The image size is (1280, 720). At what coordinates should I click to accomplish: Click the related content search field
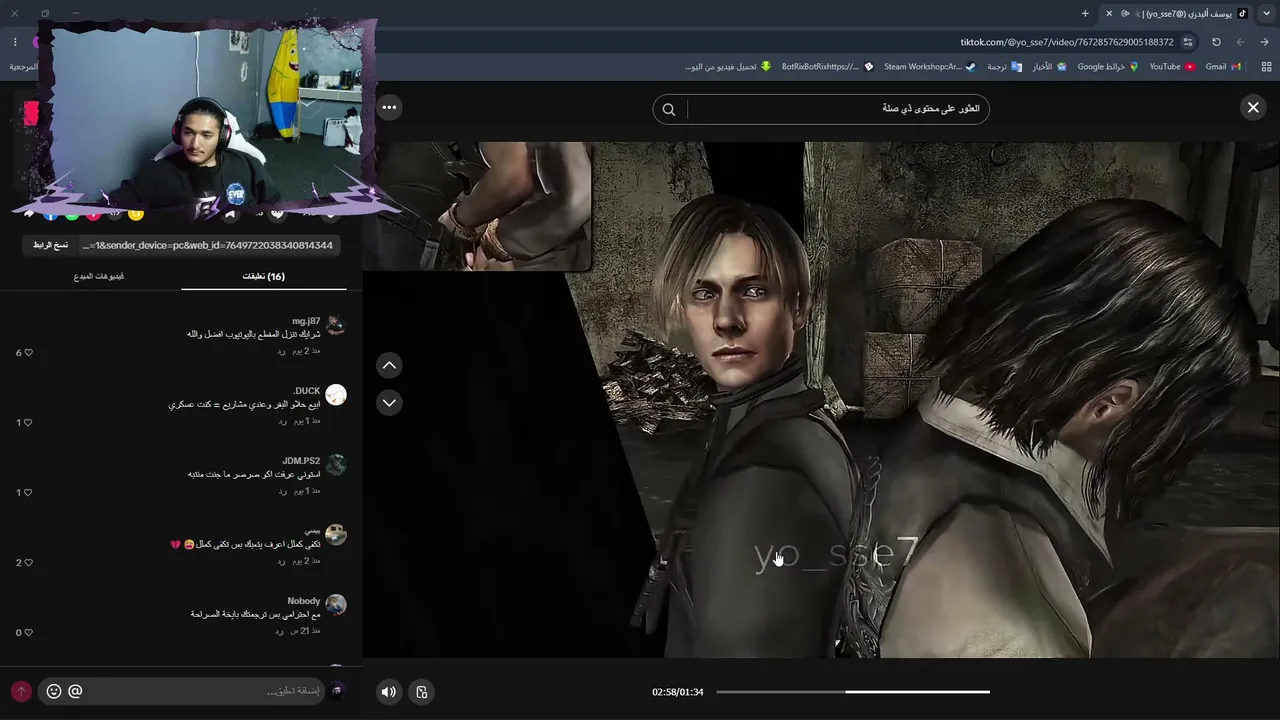(836, 109)
